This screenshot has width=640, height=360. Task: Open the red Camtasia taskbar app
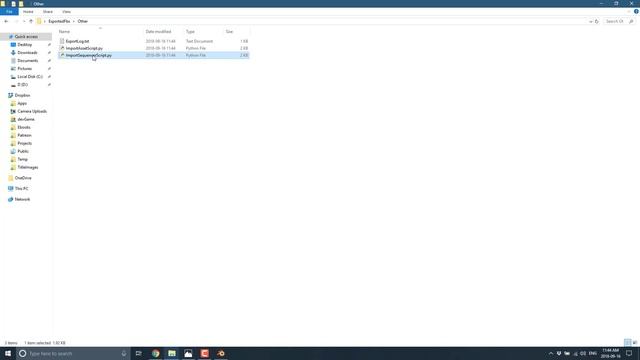(x=204, y=353)
